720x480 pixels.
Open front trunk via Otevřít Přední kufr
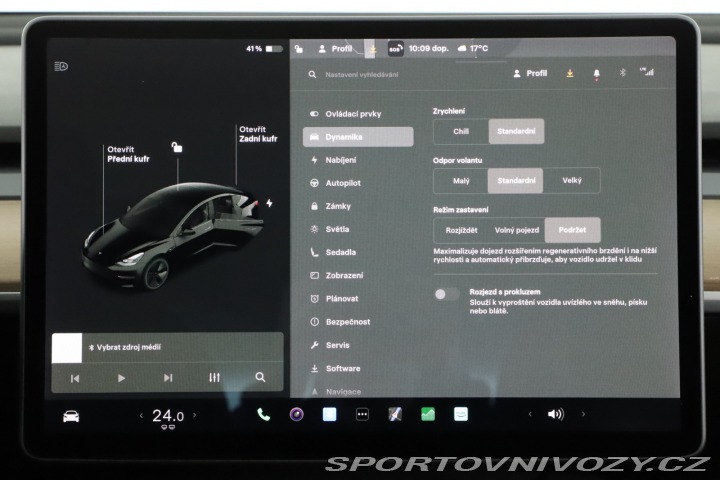pos(128,154)
